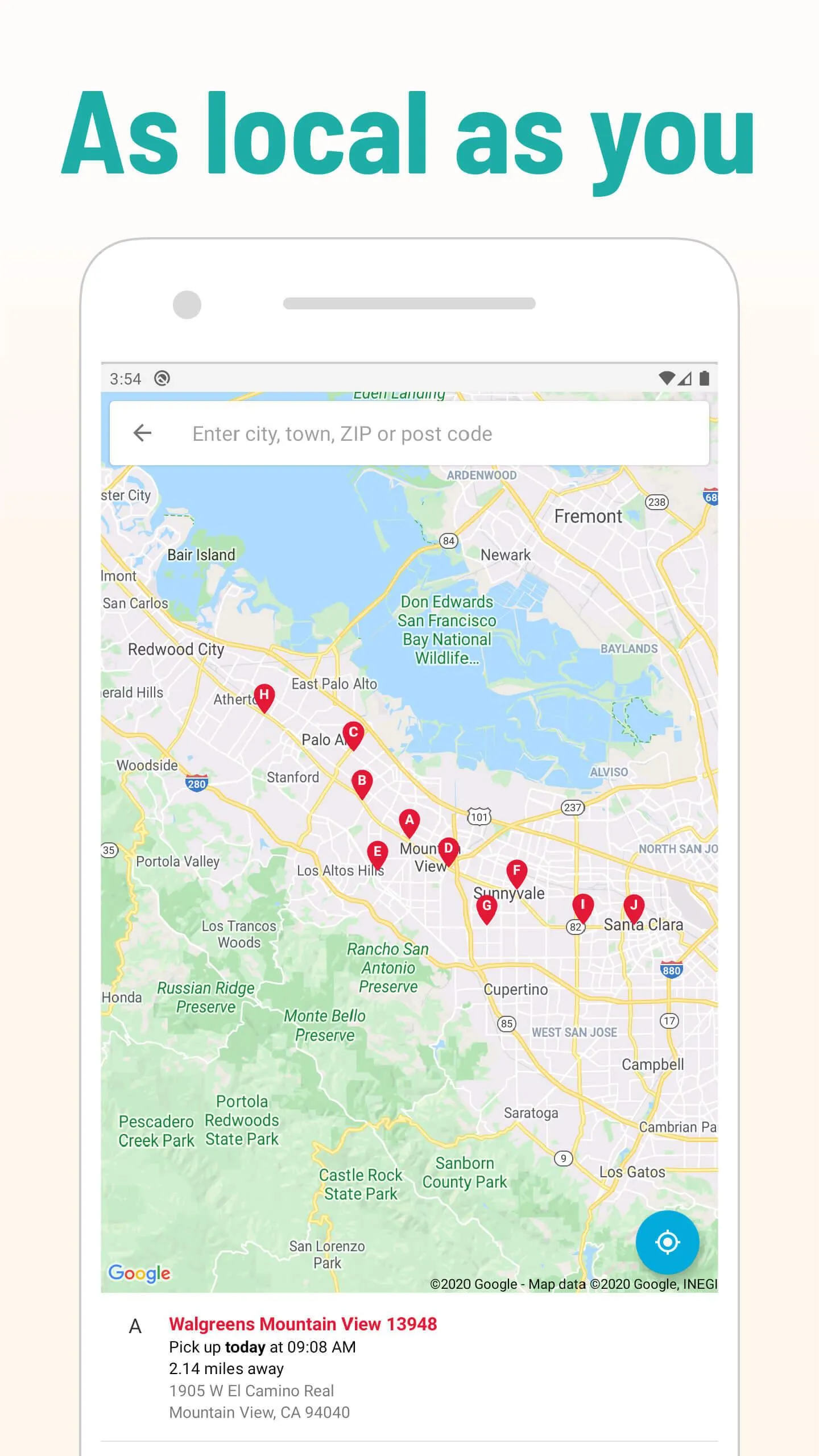Tap the Map data copyright notice
The image size is (819, 1456).
pyautogui.click(x=573, y=1284)
